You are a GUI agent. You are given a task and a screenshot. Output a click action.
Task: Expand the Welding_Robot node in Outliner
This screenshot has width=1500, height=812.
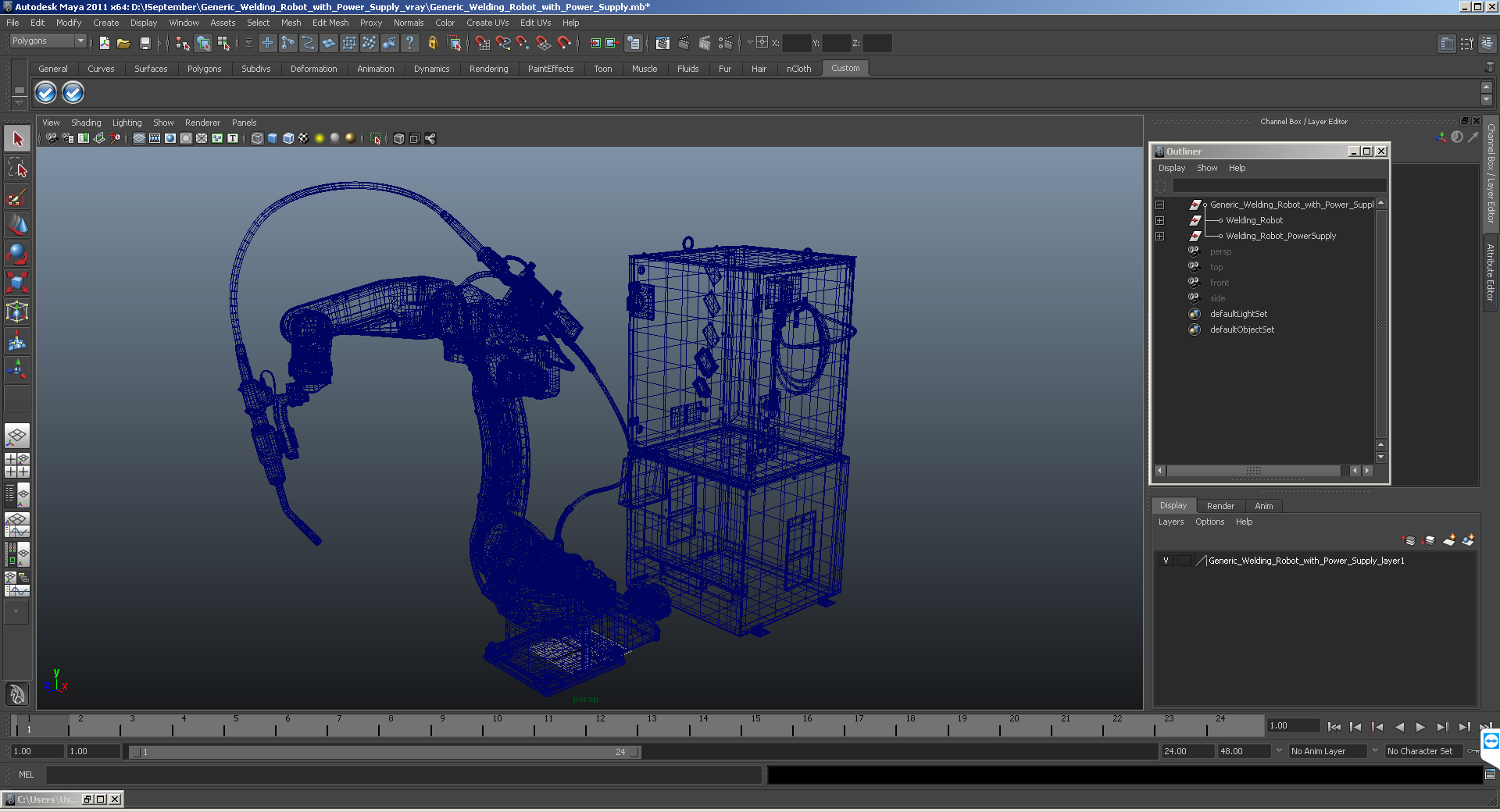[x=1160, y=221]
